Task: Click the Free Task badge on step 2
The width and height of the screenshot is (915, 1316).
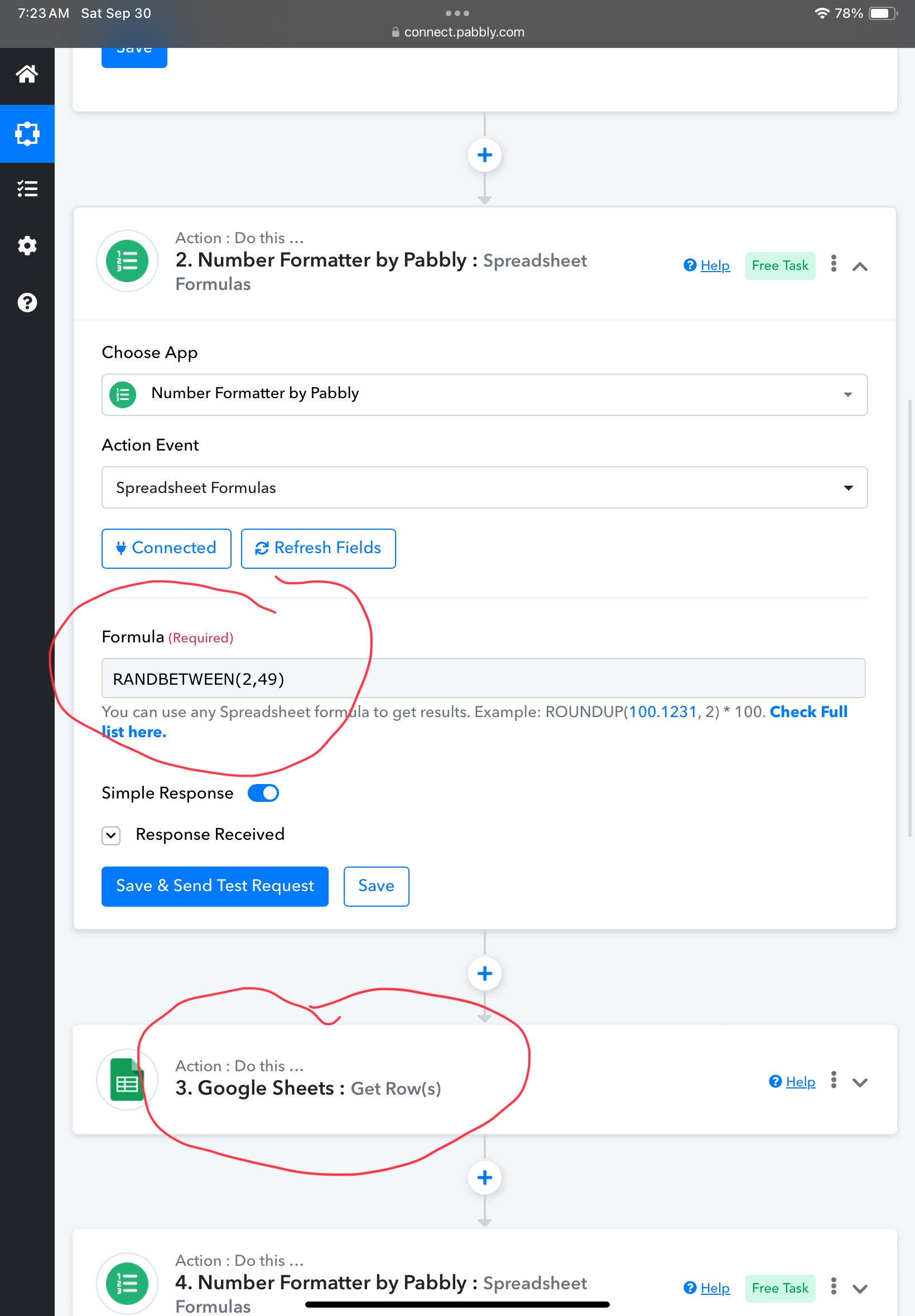Action: coord(779,265)
